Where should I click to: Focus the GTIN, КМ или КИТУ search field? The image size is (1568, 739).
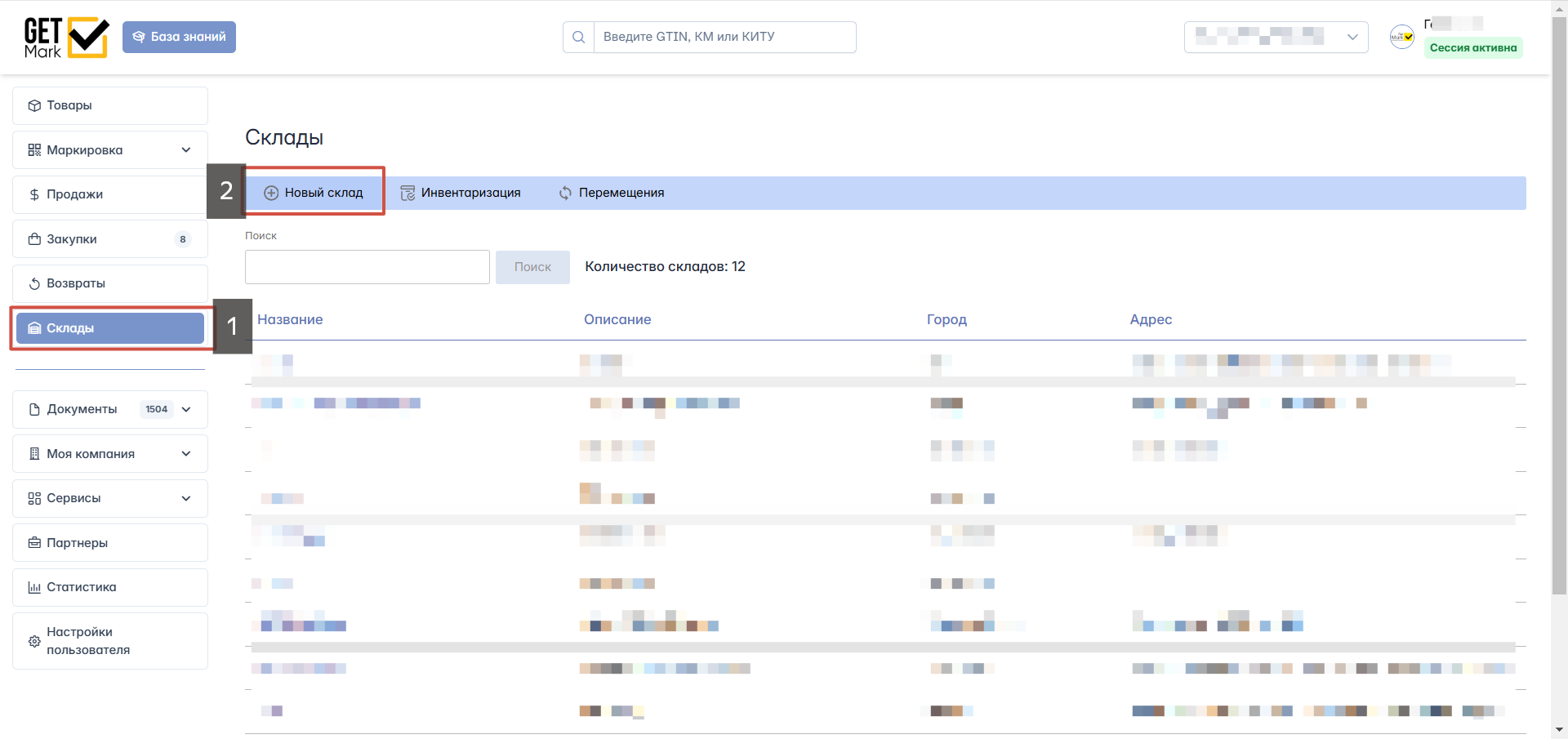724,37
